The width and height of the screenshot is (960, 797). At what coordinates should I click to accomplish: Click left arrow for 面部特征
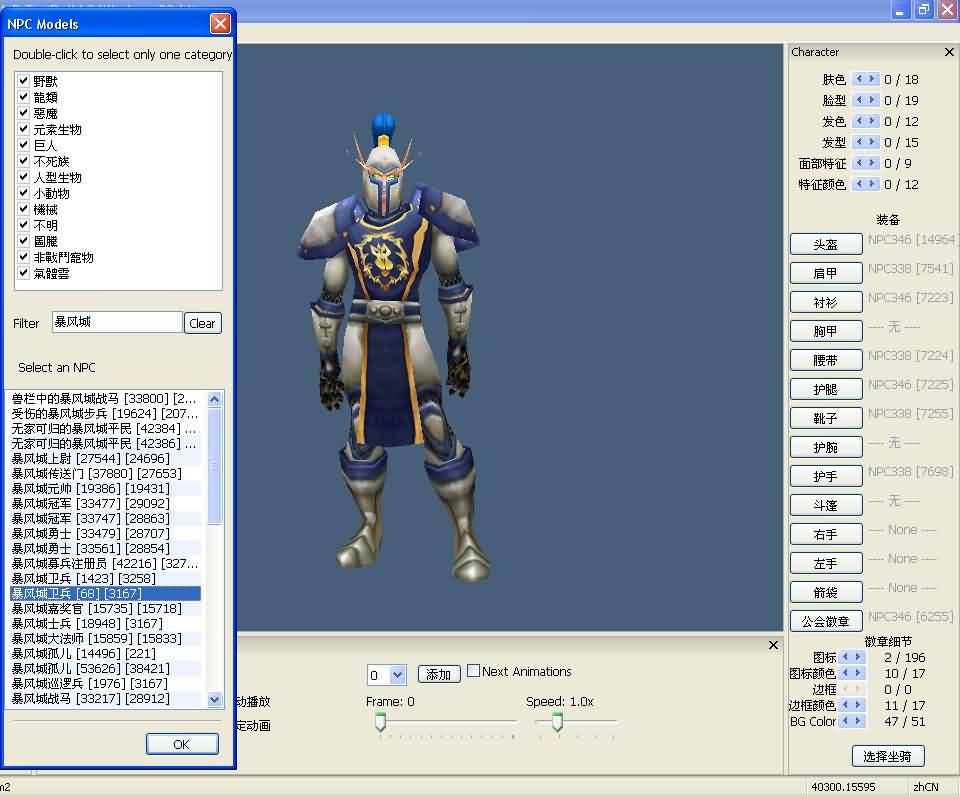[x=859, y=163]
